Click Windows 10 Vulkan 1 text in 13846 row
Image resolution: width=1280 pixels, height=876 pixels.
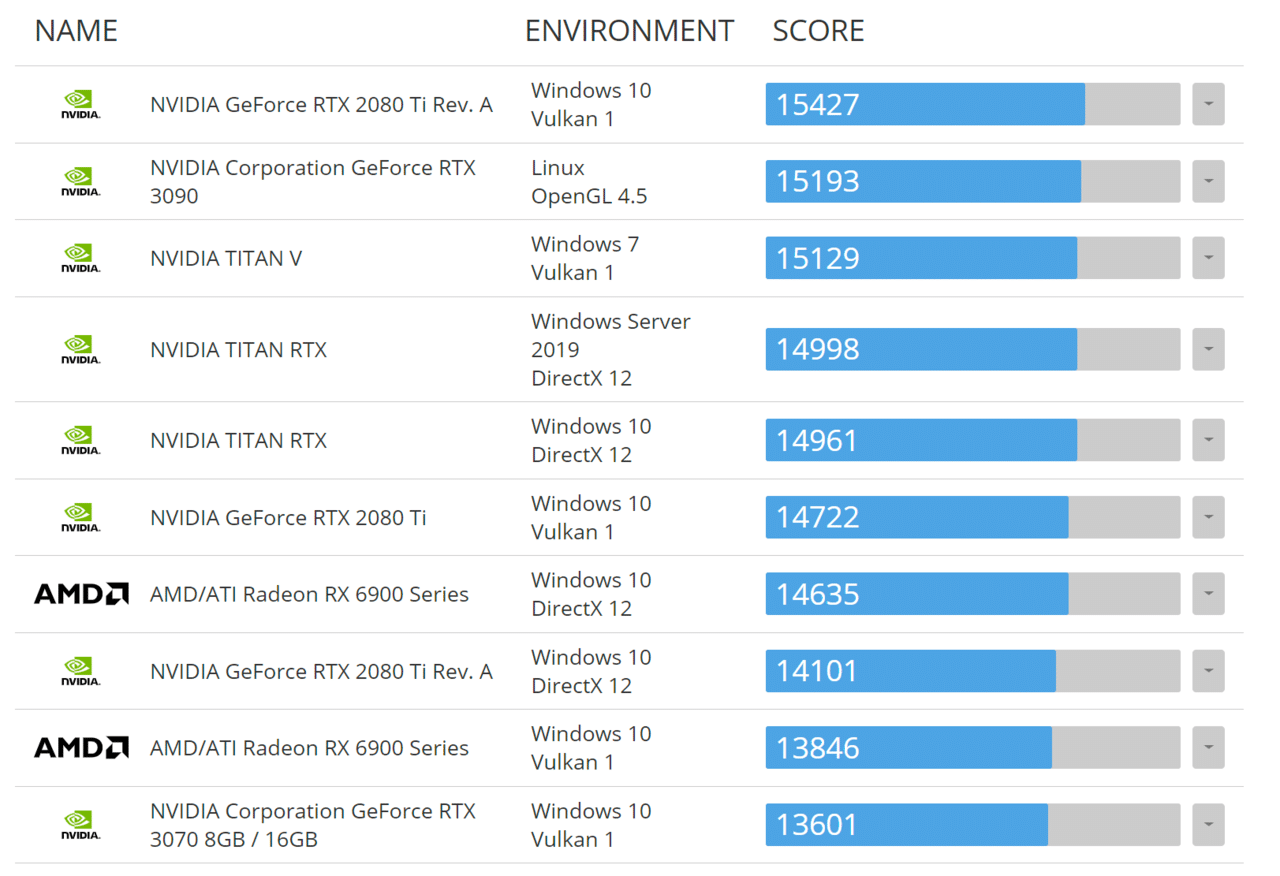[591, 749]
